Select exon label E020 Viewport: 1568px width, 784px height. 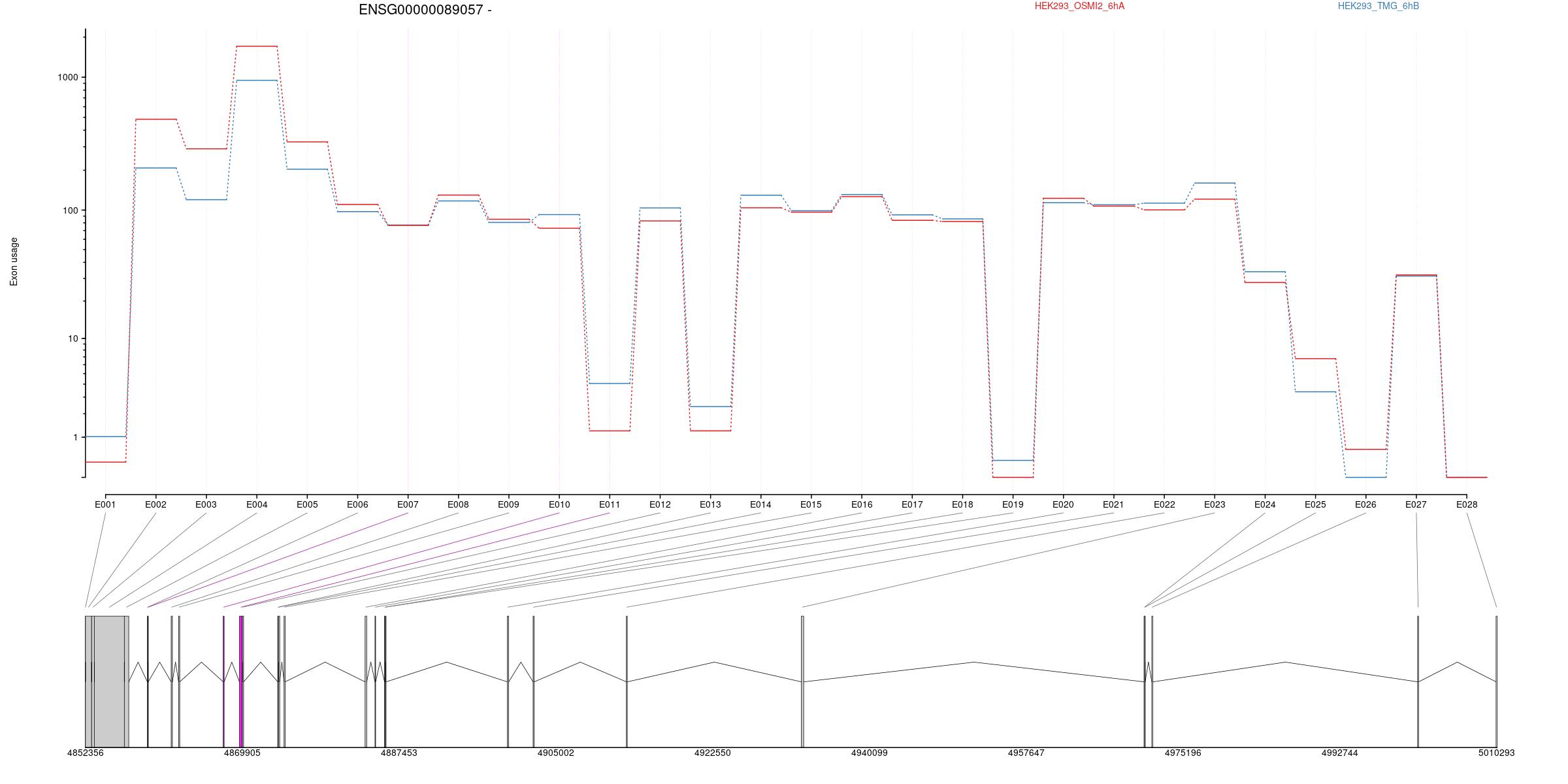[1063, 504]
